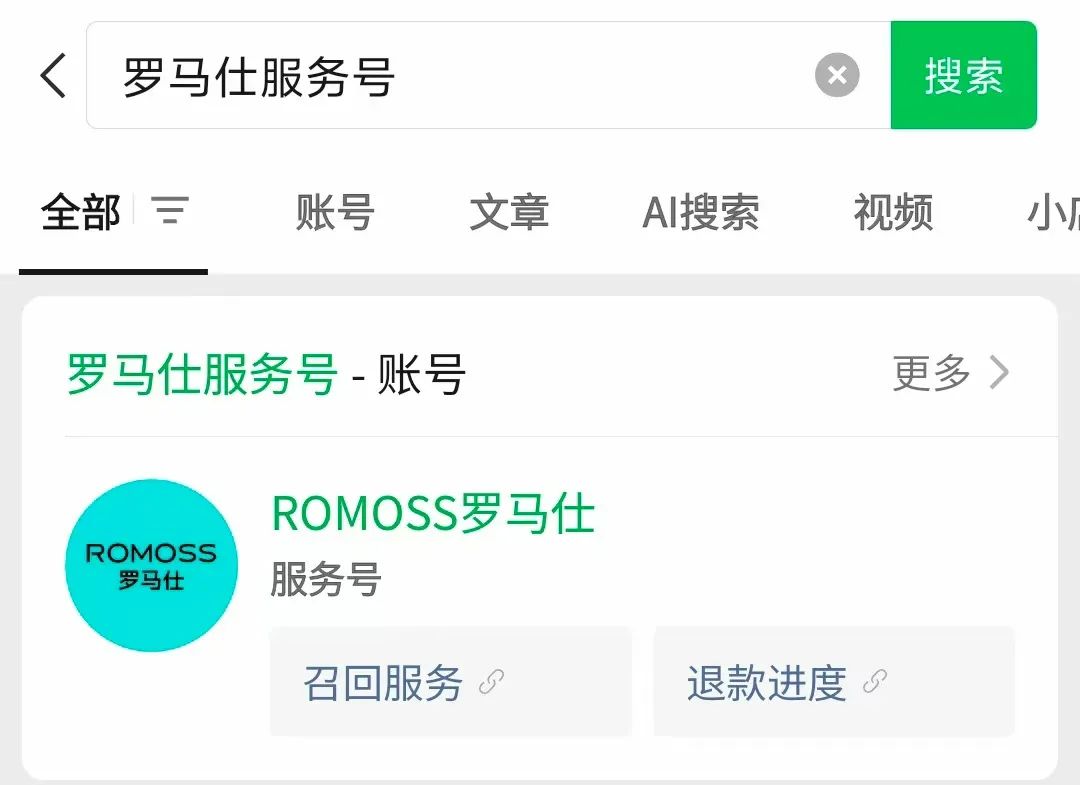Tap the 罗马仕服务号 - 账号 section header
The image size is (1080, 785).
pyautogui.click(x=266, y=374)
